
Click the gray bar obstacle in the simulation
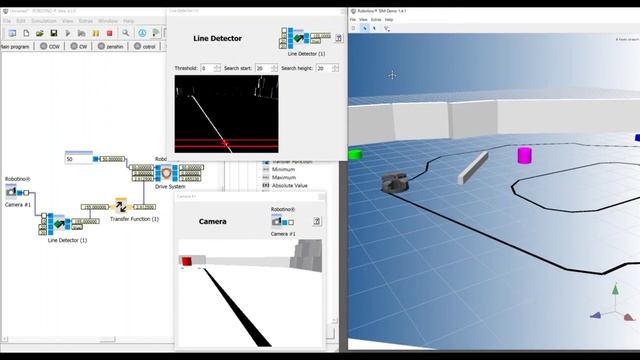(473, 168)
